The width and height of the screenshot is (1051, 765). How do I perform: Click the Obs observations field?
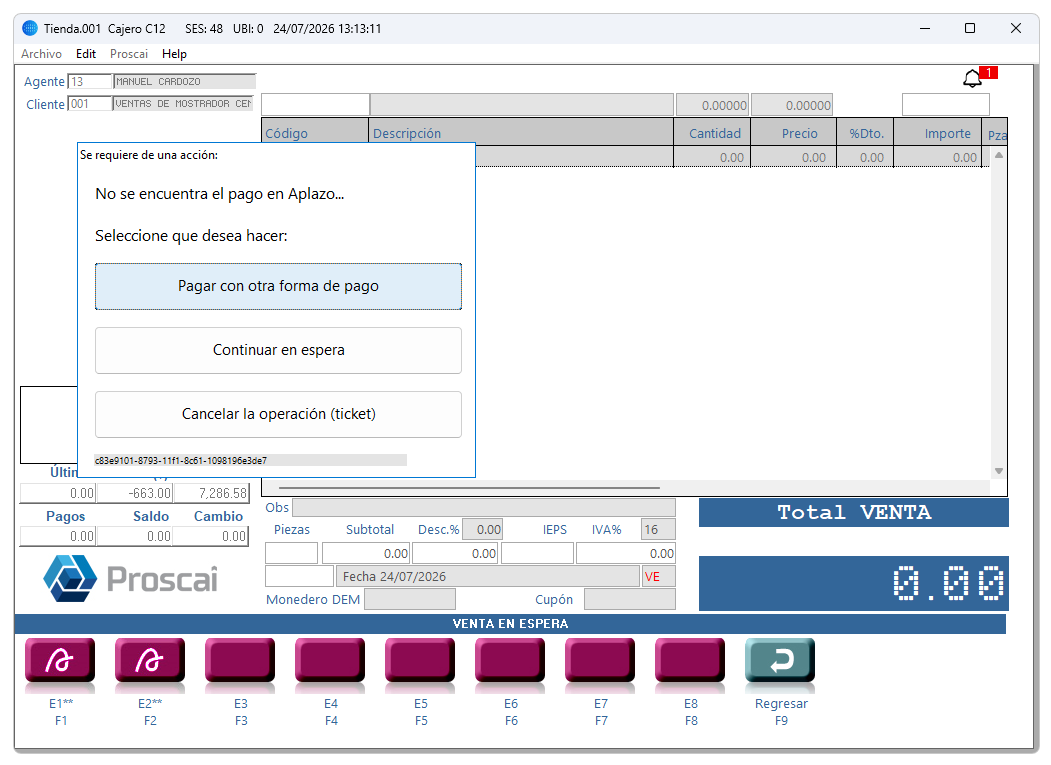point(484,508)
